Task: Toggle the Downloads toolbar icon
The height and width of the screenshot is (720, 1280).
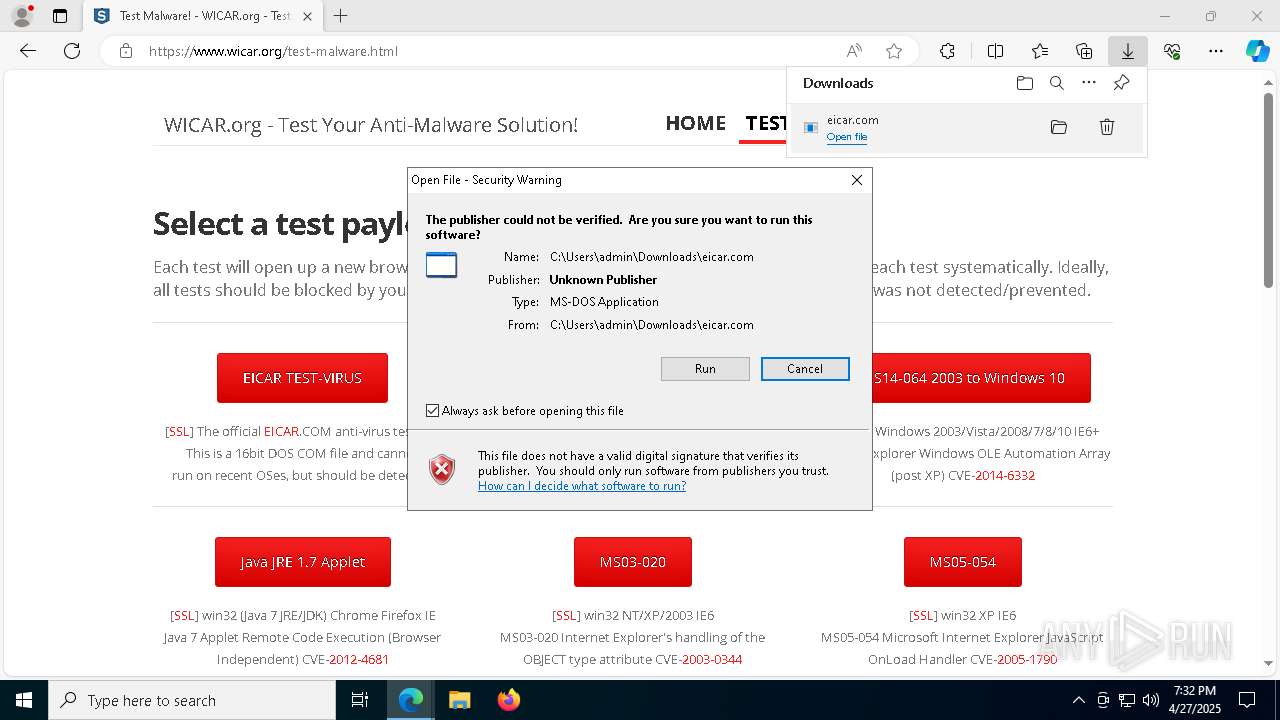Action: [x=1127, y=51]
